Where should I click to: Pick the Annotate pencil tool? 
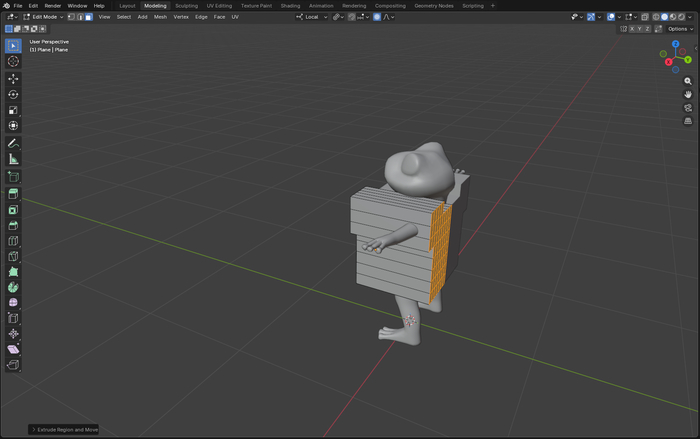click(x=13, y=143)
